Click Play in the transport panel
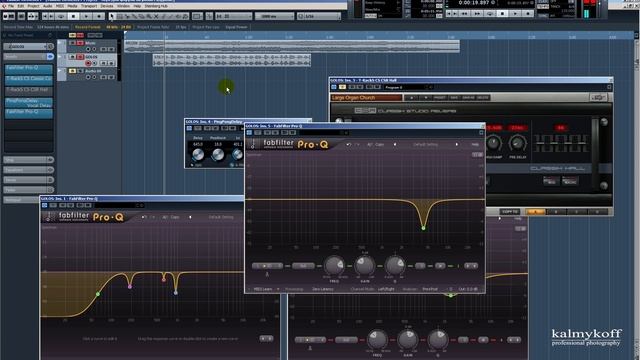The height and width of the screenshot is (360, 640). [516, 13]
